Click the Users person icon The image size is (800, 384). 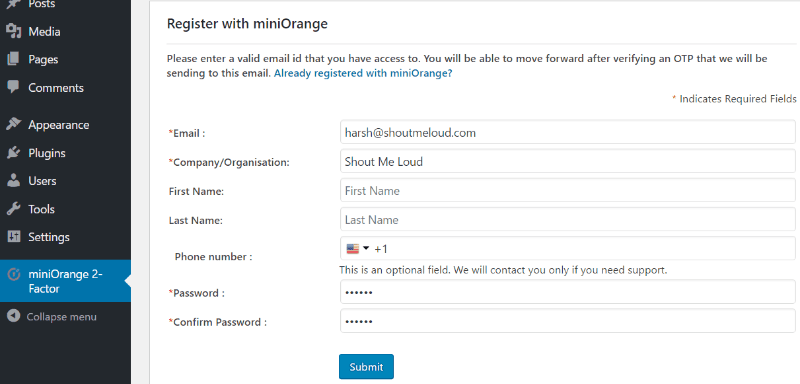(14, 181)
